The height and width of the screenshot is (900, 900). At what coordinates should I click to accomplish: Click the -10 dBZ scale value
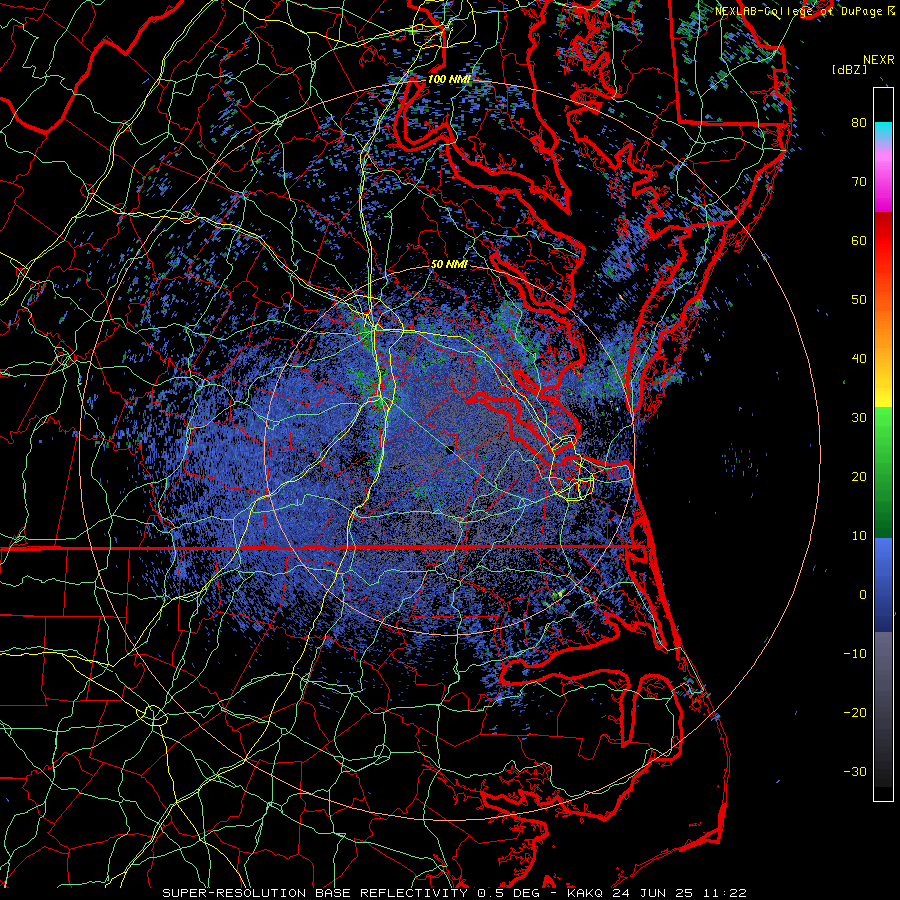coord(855,654)
